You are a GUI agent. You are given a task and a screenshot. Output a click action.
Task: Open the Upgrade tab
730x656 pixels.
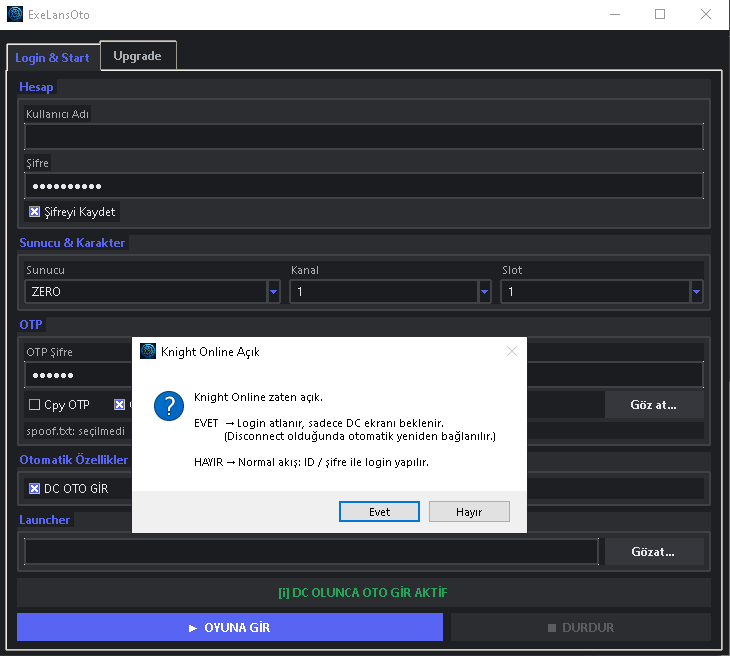(x=138, y=56)
